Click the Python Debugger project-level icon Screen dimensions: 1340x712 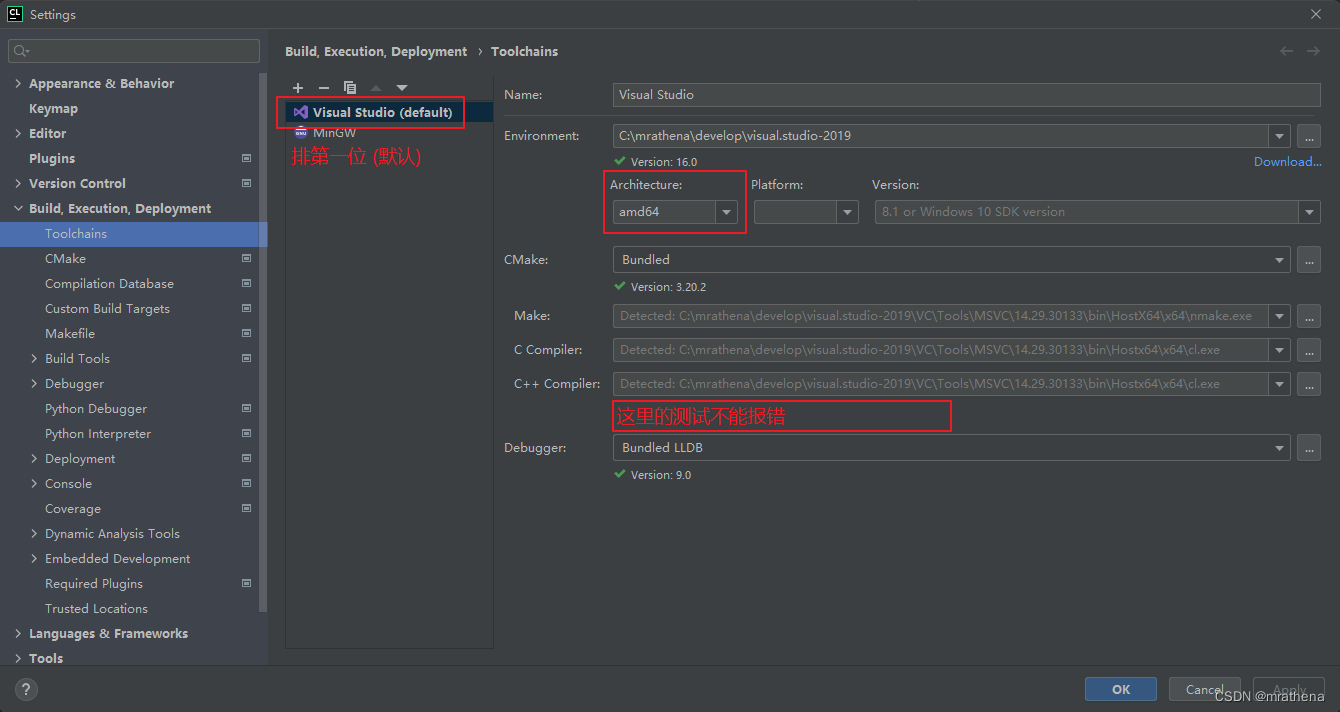pyautogui.click(x=247, y=408)
